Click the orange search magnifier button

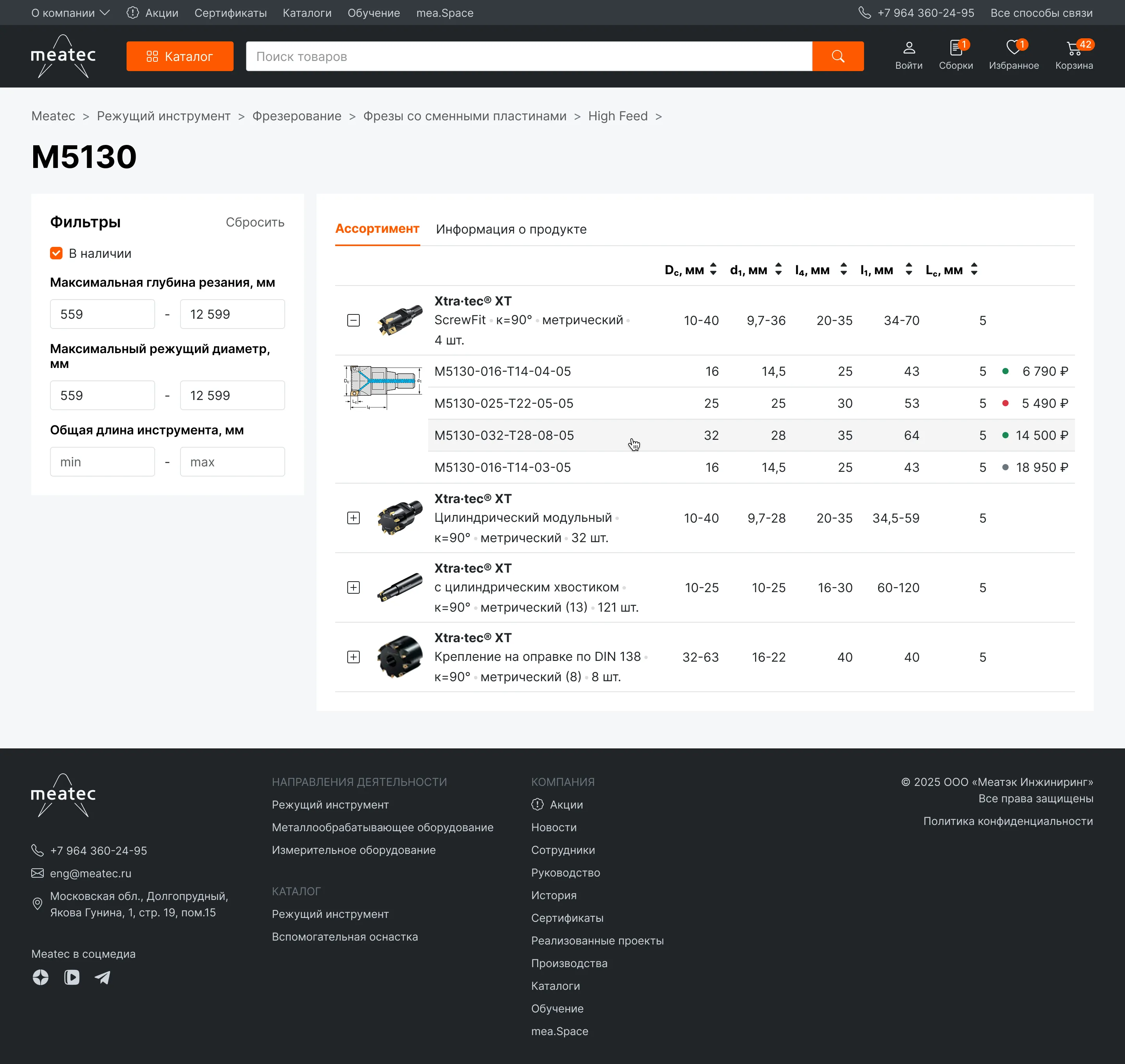(837, 56)
